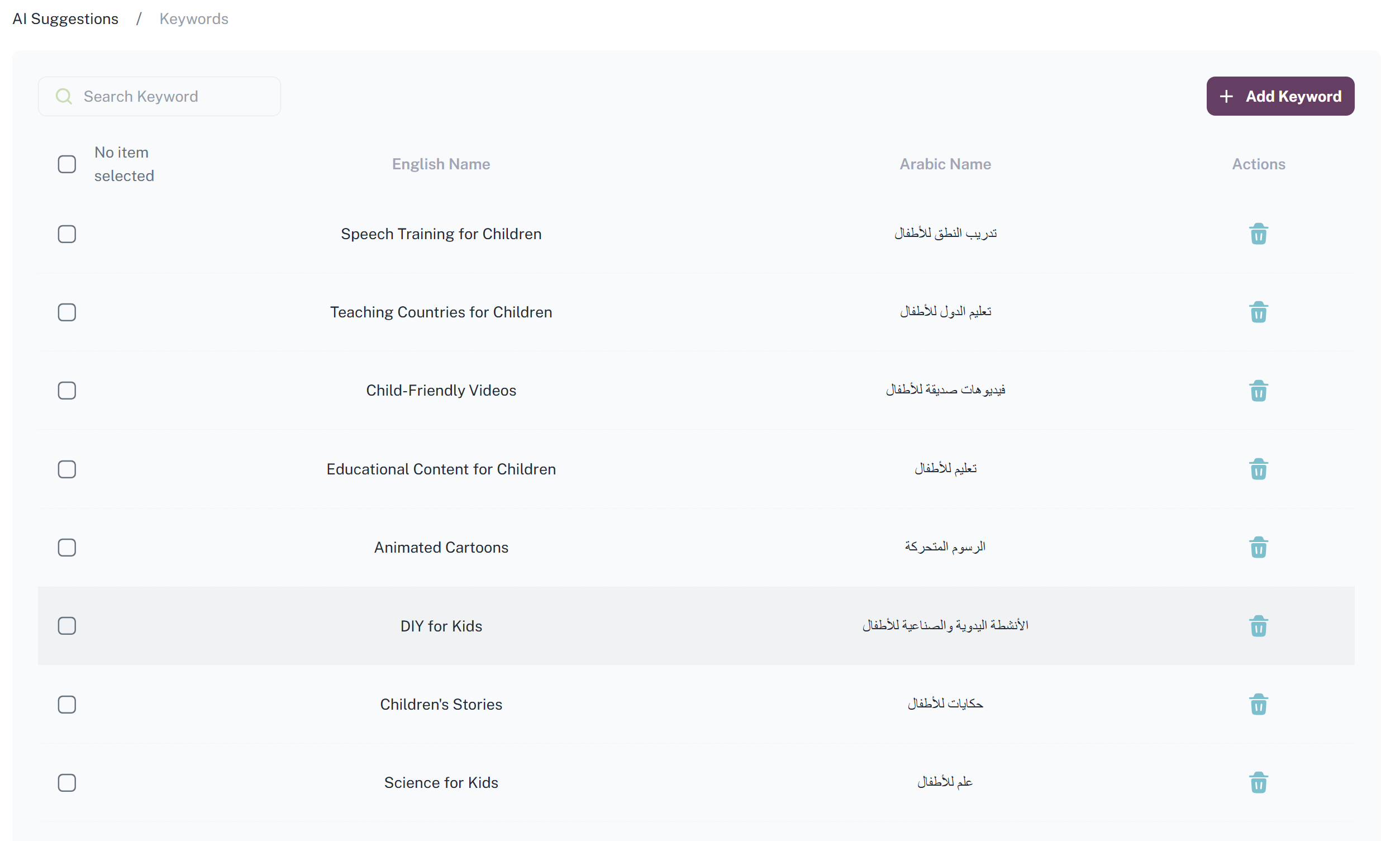Image resolution: width=1400 pixels, height=841 pixels.
Task: Click trash icon for DIY for Kids
Action: tap(1258, 626)
